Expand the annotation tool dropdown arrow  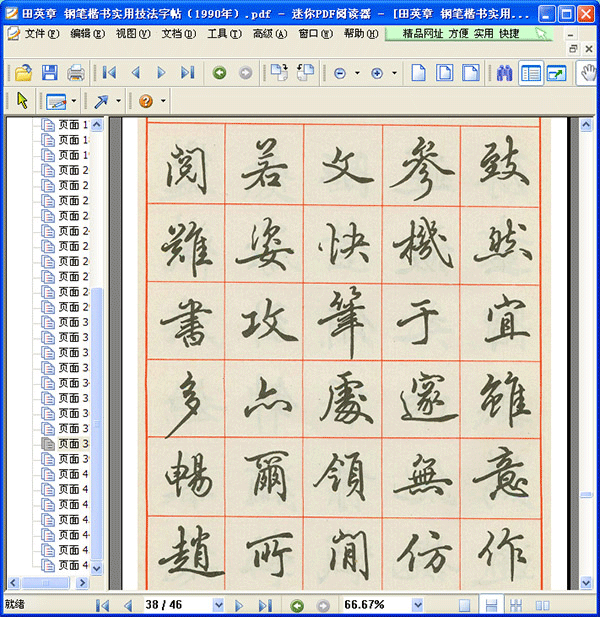tap(74, 101)
